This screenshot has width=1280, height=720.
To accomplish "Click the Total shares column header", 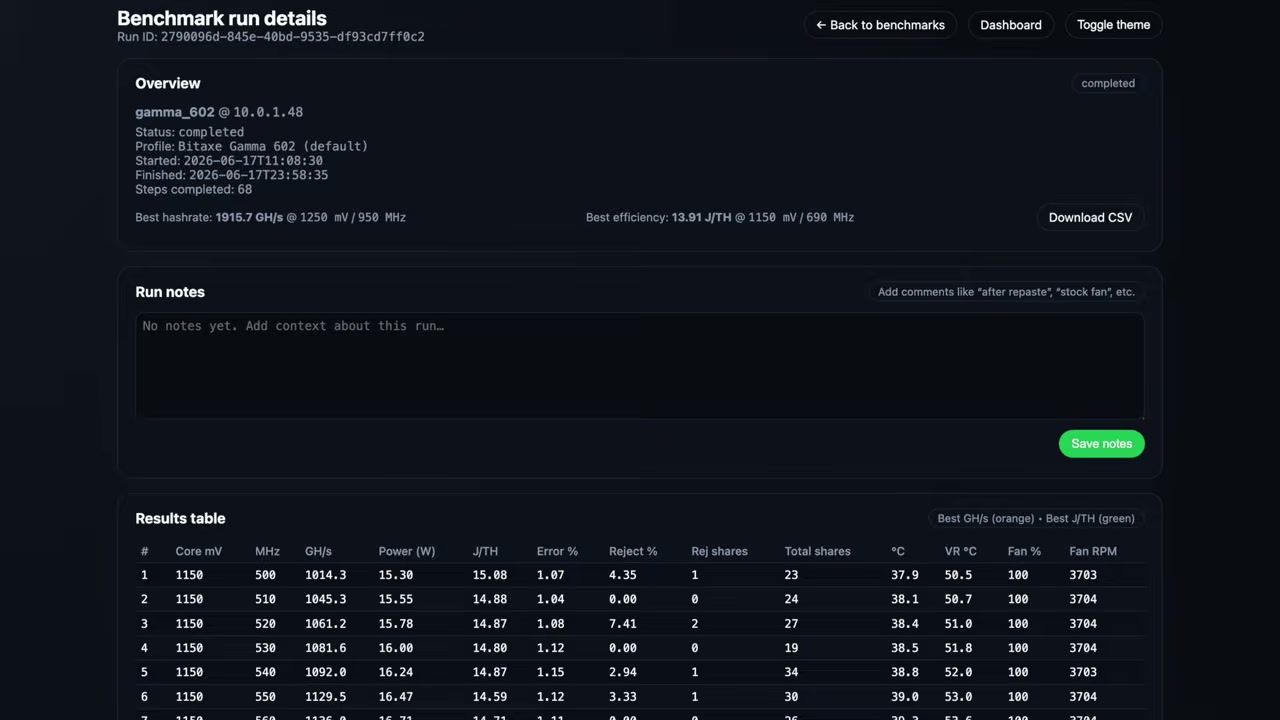I will [x=817, y=551].
